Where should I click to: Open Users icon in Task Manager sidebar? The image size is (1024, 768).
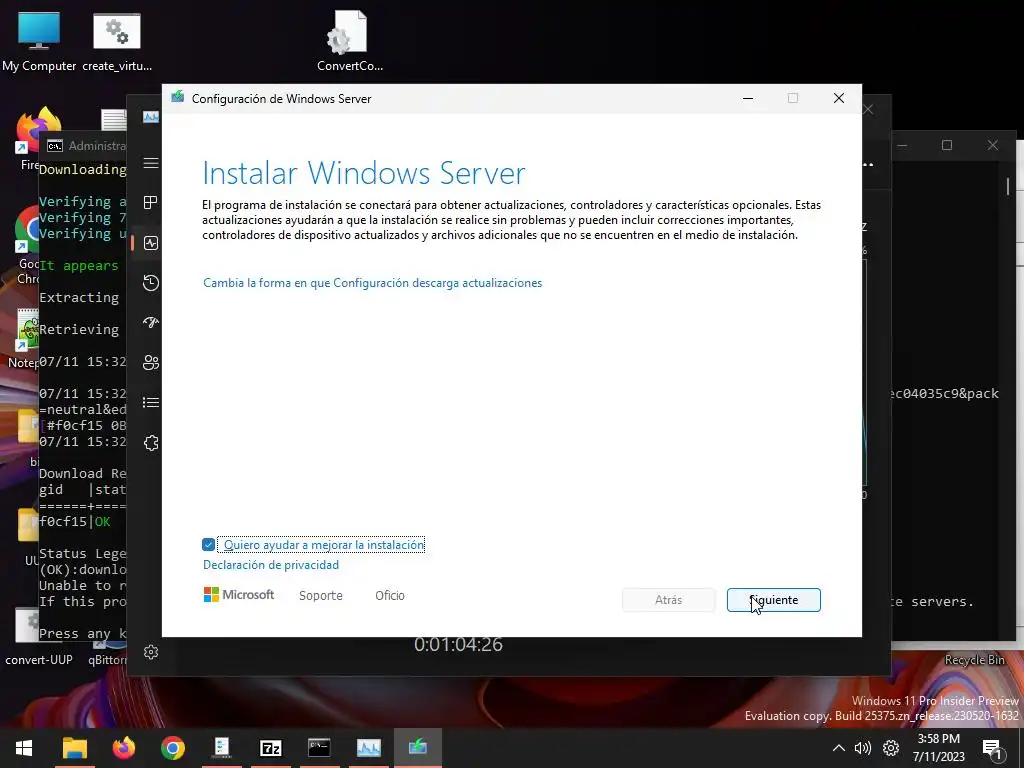(x=151, y=362)
